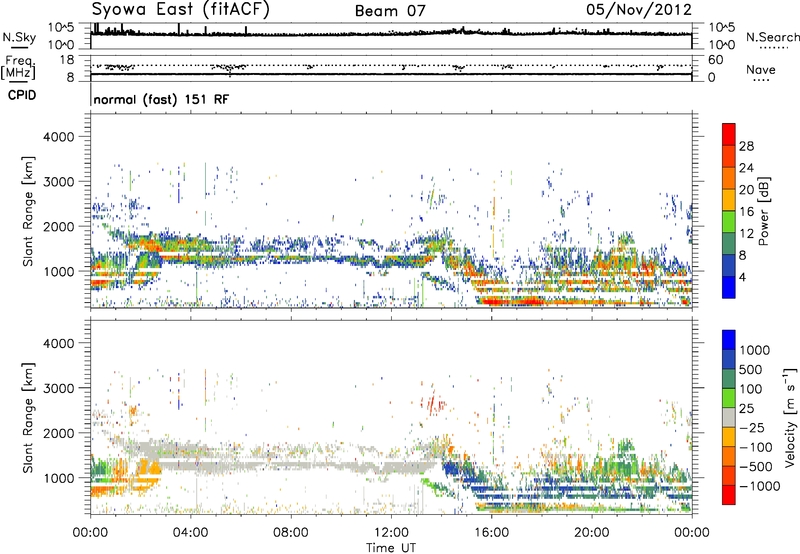Select "4000" tick of the power panel

pos(58,137)
